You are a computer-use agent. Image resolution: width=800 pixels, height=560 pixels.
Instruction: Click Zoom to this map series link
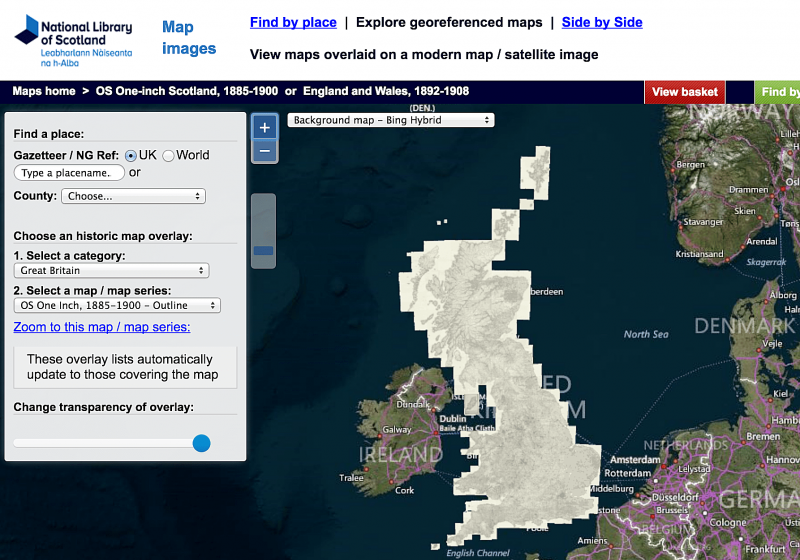tap(102, 327)
